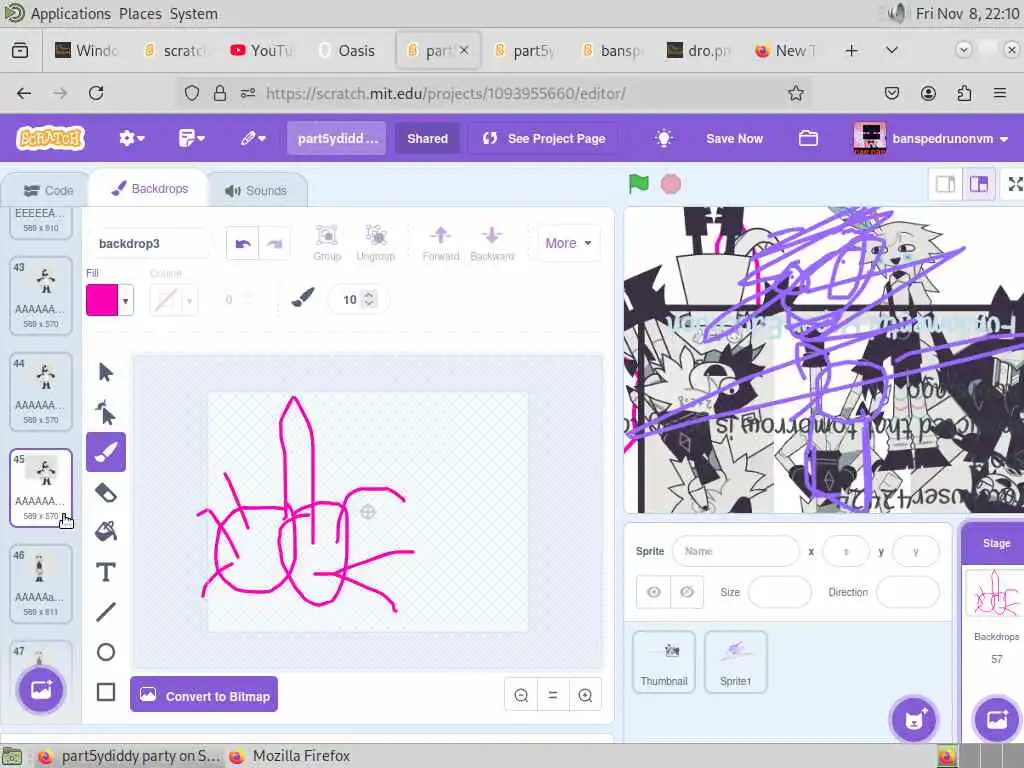Open the File menu dropdown
This screenshot has width=1024, height=768.
tap(191, 138)
